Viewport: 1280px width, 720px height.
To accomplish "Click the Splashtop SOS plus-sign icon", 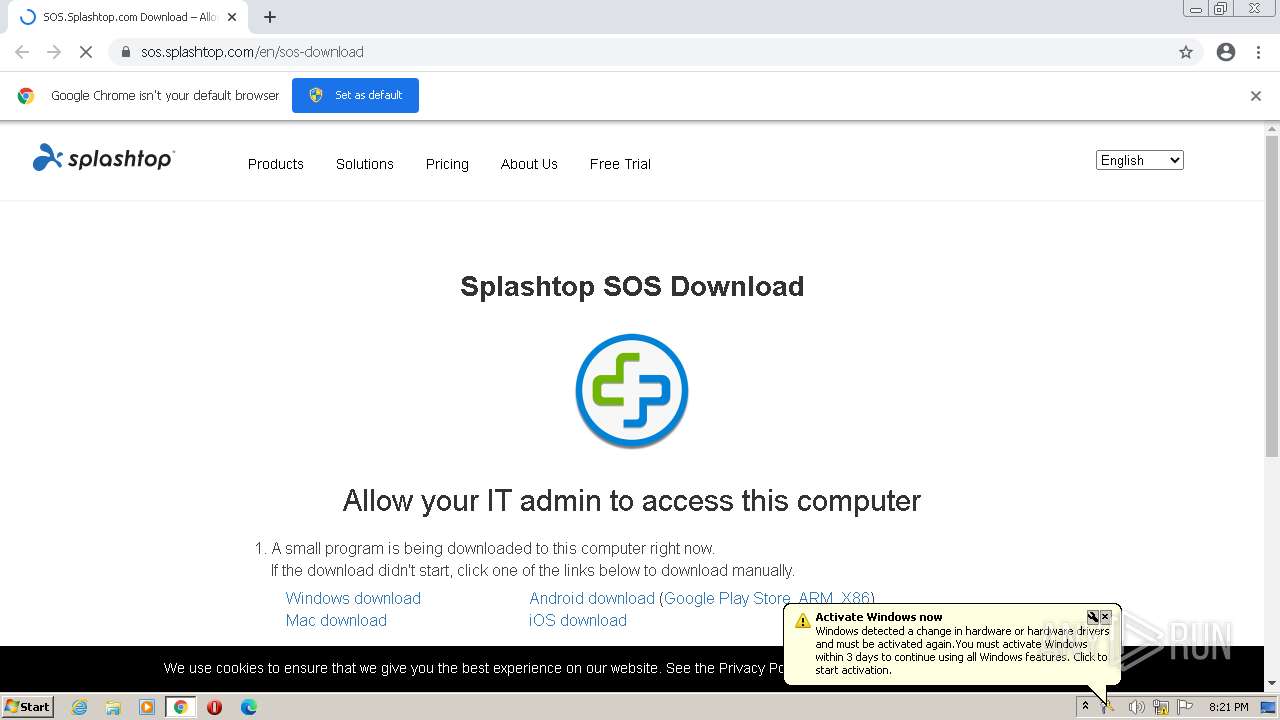I will 632,391.
